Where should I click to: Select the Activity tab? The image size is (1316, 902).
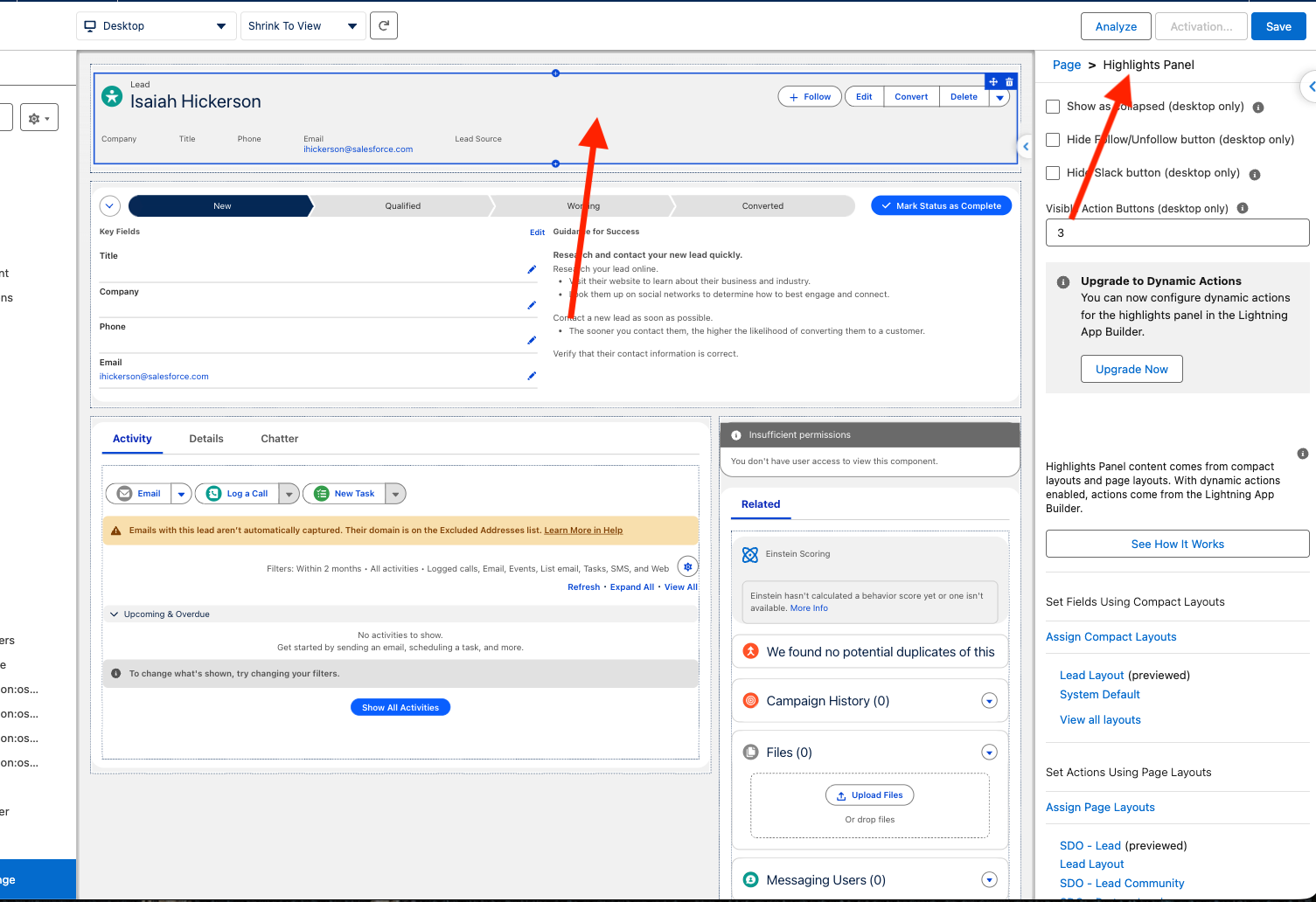(x=132, y=439)
